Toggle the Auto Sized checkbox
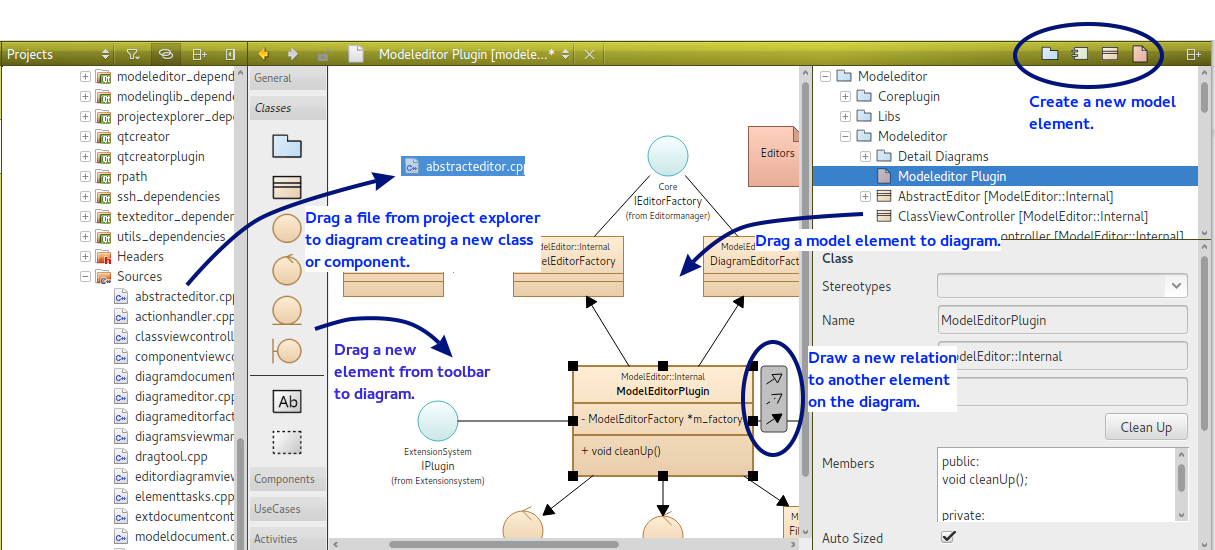The width and height of the screenshot is (1215, 550). (948, 537)
